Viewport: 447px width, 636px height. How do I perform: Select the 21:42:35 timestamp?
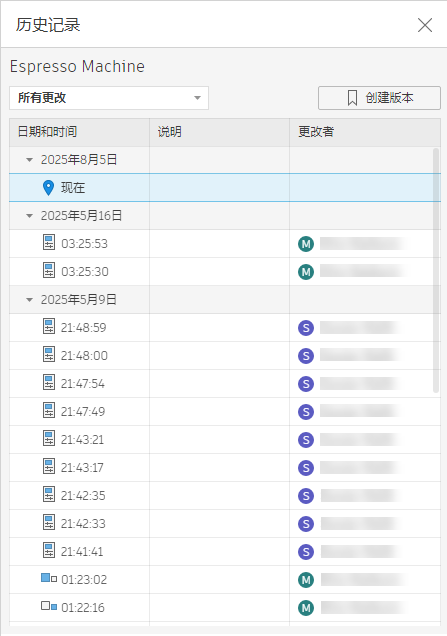(83, 496)
